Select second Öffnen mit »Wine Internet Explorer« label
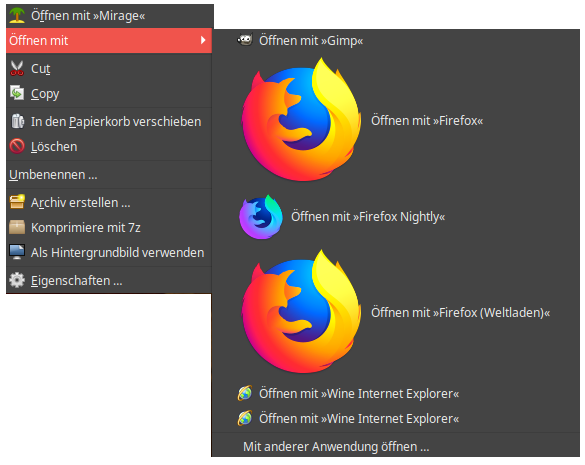 point(359,418)
